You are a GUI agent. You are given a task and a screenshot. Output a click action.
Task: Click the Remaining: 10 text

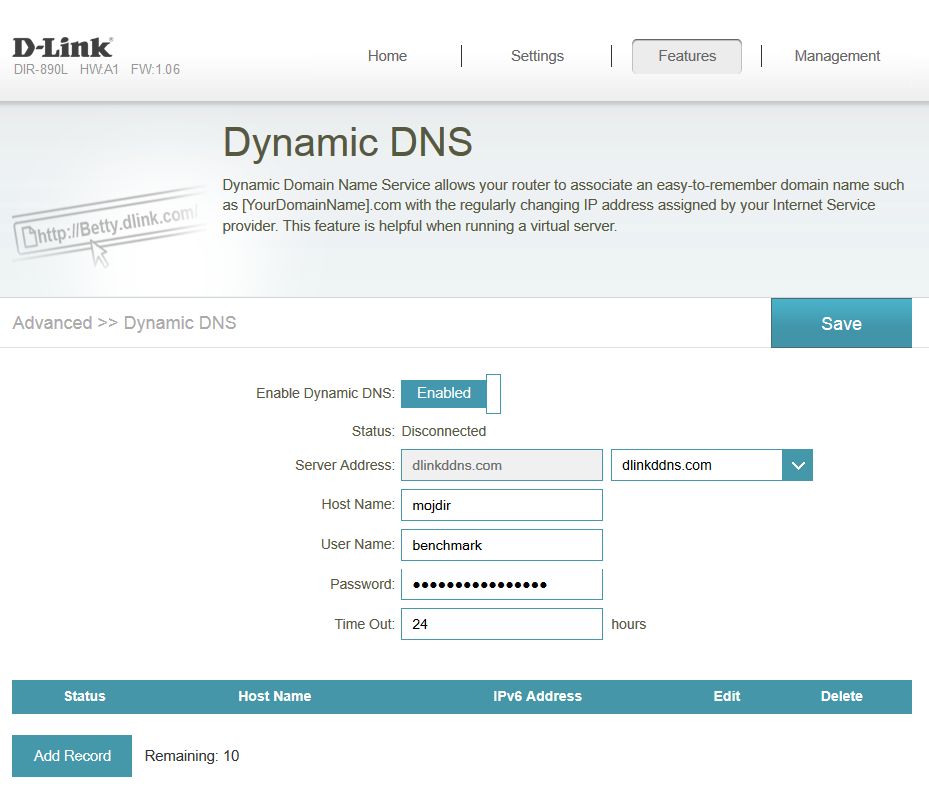(192, 756)
